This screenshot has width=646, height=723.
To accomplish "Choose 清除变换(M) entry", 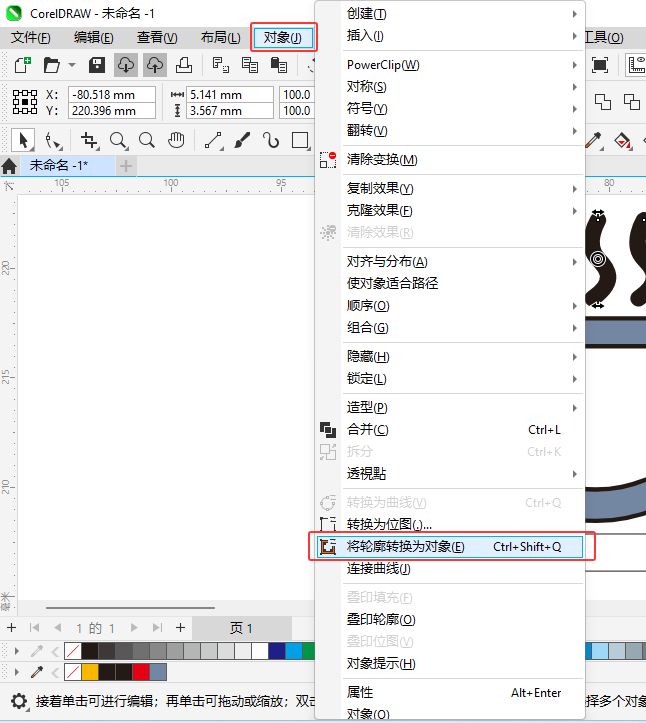I will (450, 160).
